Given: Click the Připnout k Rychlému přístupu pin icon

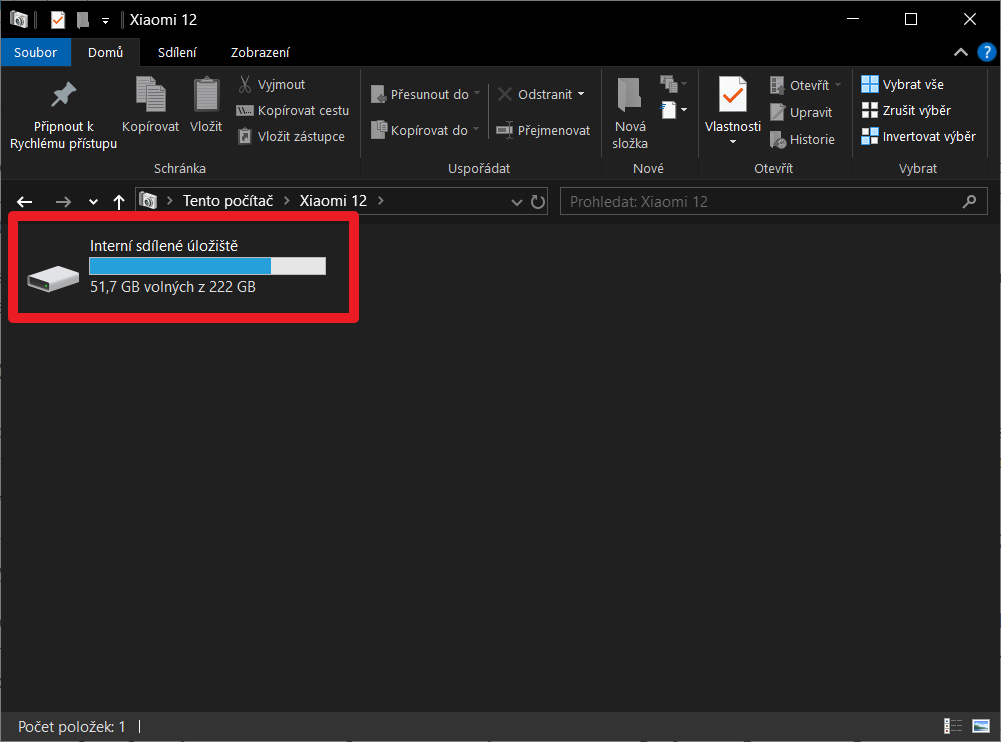Looking at the screenshot, I should [x=63, y=95].
